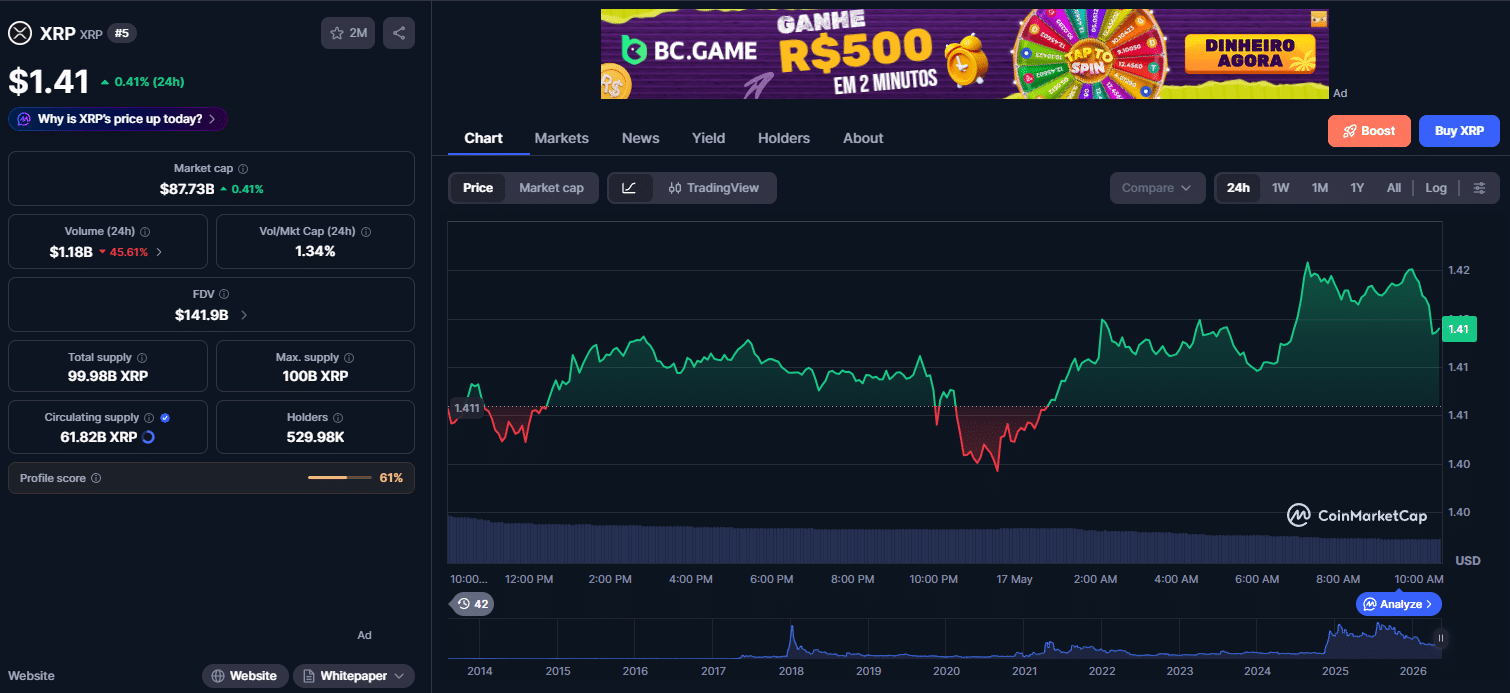The width and height of the screenshot is (1510, 693).
Task: Click the XRP coin logo
Action: [x=20, y=33]
